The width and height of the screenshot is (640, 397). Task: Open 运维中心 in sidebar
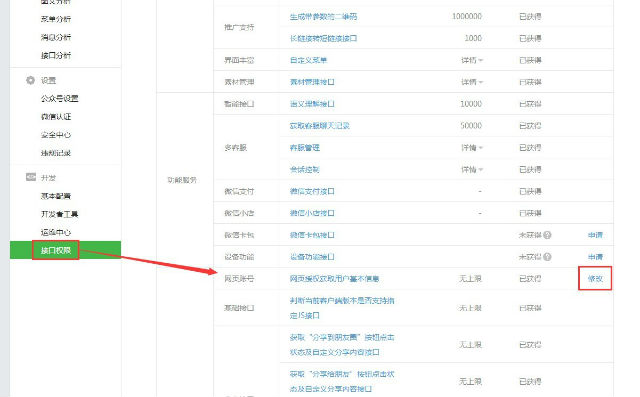56,232
